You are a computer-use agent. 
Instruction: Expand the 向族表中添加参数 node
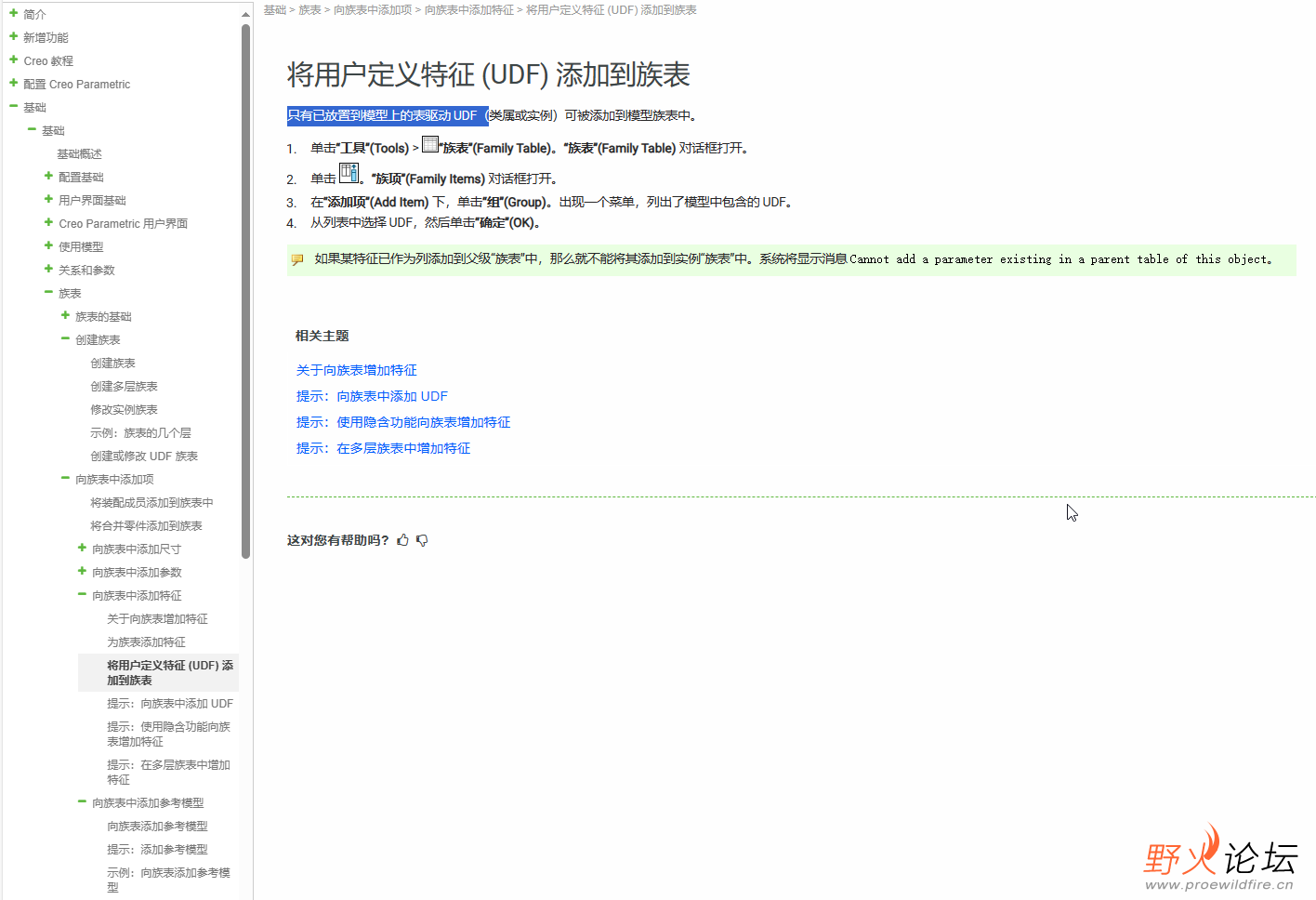[82, 571]
